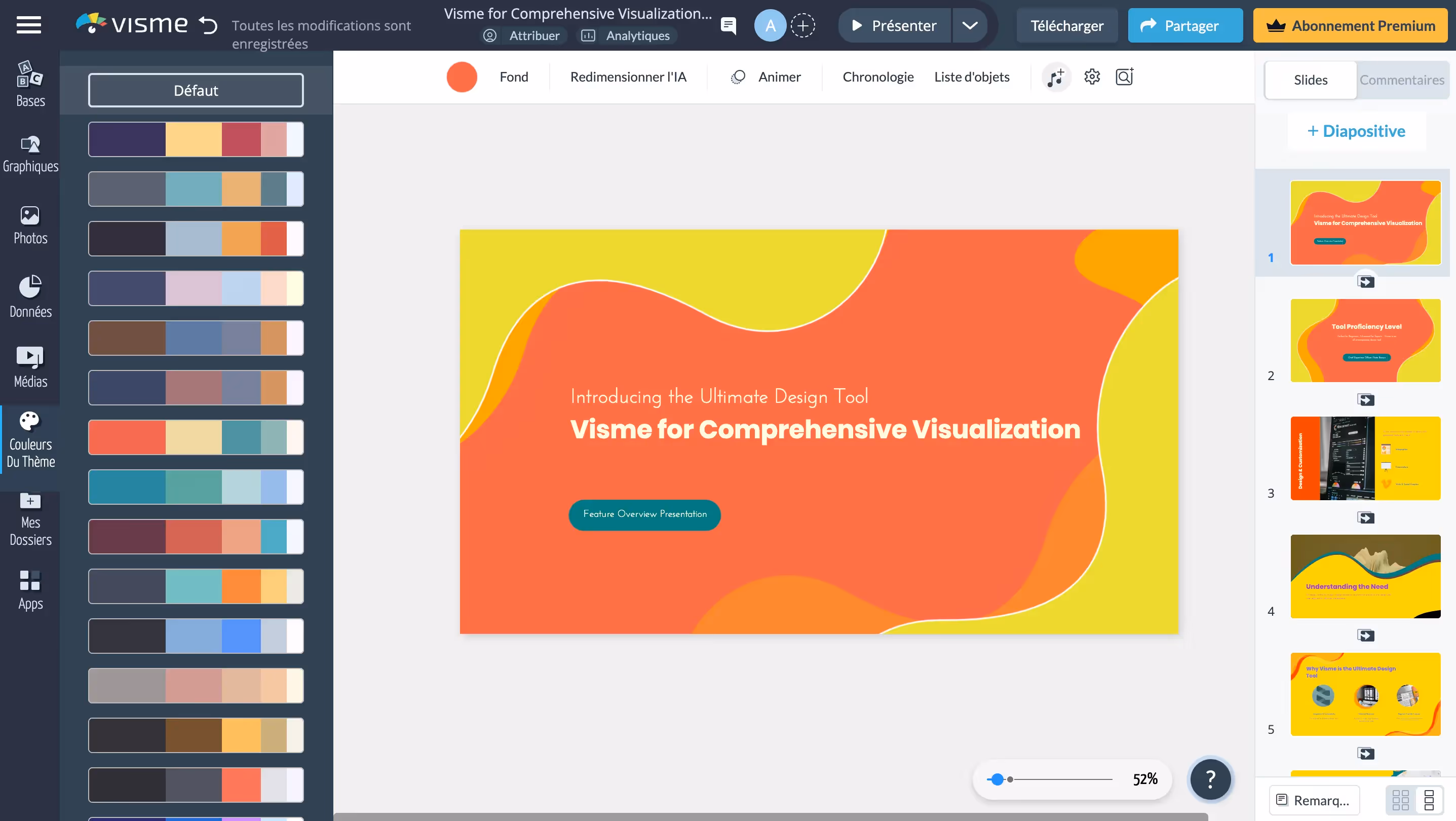
Task: Click the Analytiques button
Action: click(x=626, y=35)
